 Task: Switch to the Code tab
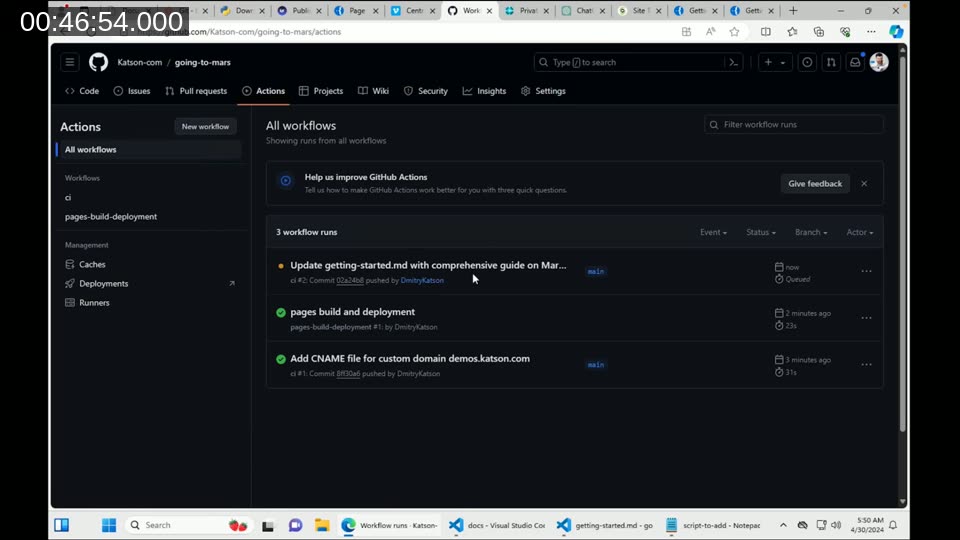pyautogui.click(x=82, y=91)
